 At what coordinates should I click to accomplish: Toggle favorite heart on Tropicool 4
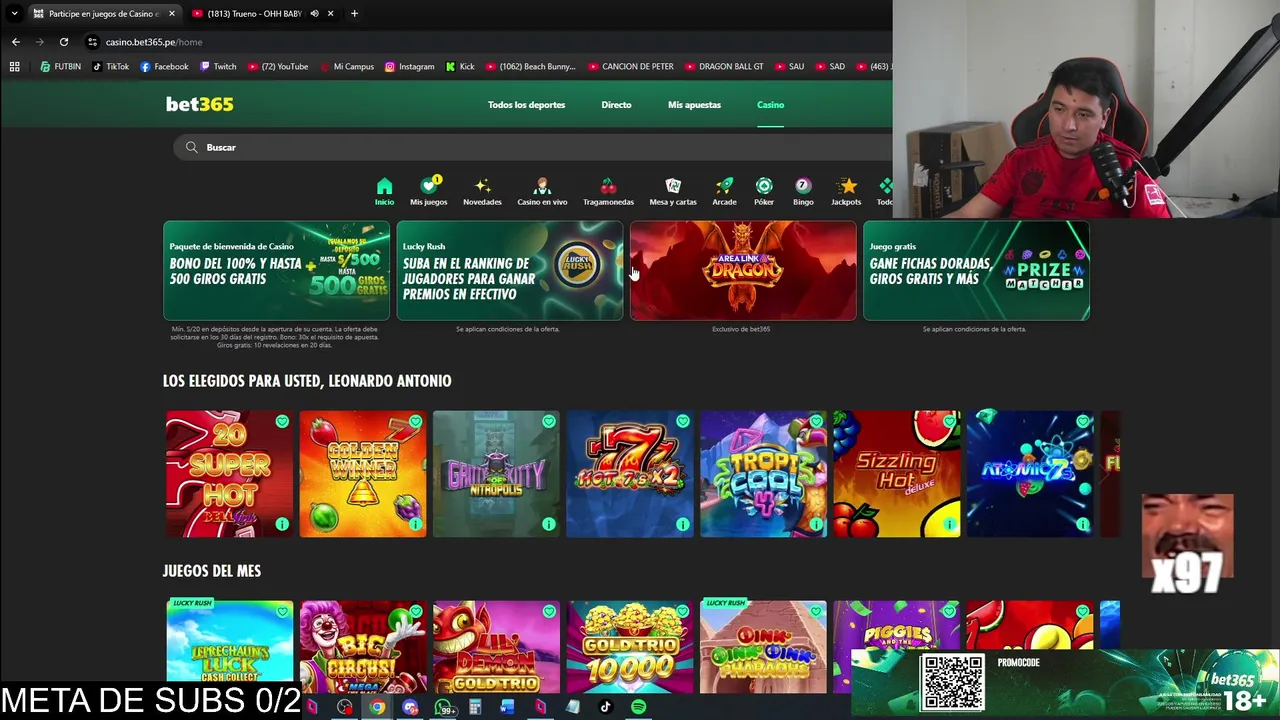816,422
